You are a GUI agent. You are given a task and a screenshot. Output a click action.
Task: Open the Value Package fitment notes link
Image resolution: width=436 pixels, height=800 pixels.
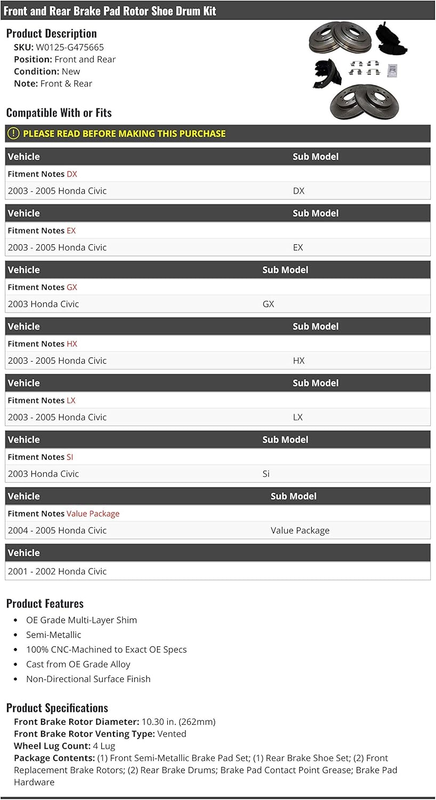pyautogui.click(x=93, y=514)
